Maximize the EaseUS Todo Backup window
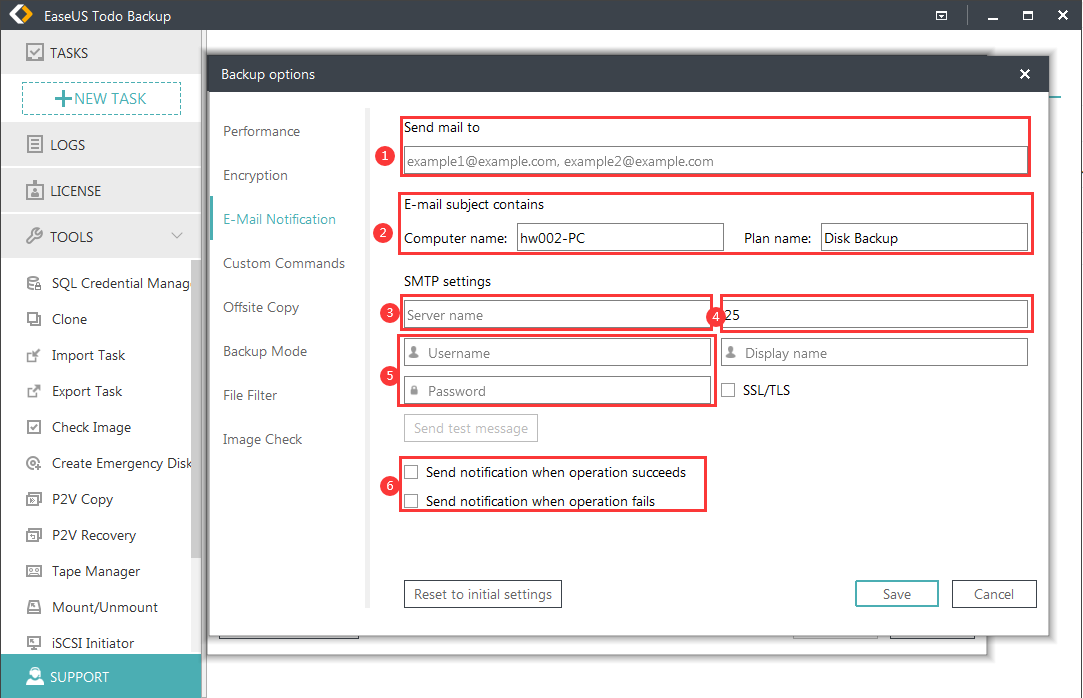Screen dimensions: 1083x698 tap(1028, 15)
